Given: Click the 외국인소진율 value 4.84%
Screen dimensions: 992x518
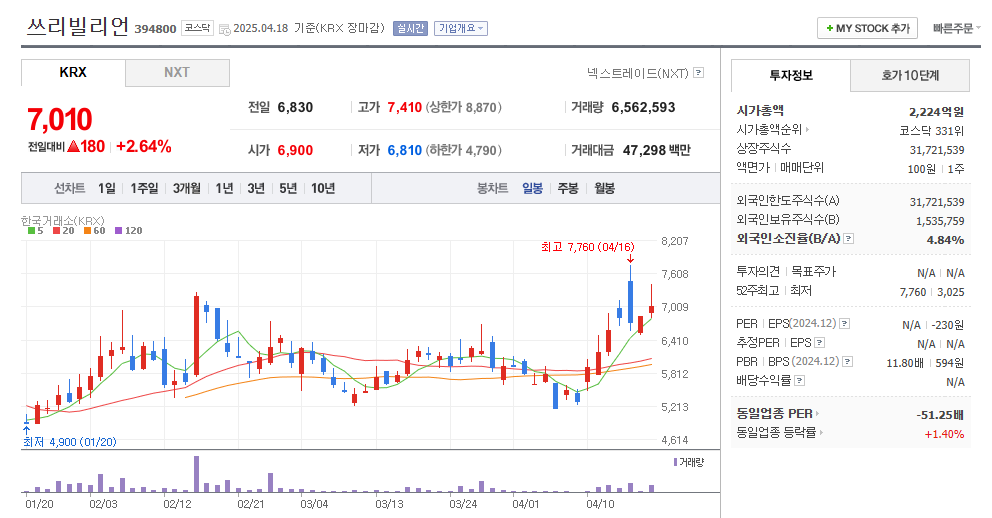Looking at the screenshot, I should [x=945, y=240].
